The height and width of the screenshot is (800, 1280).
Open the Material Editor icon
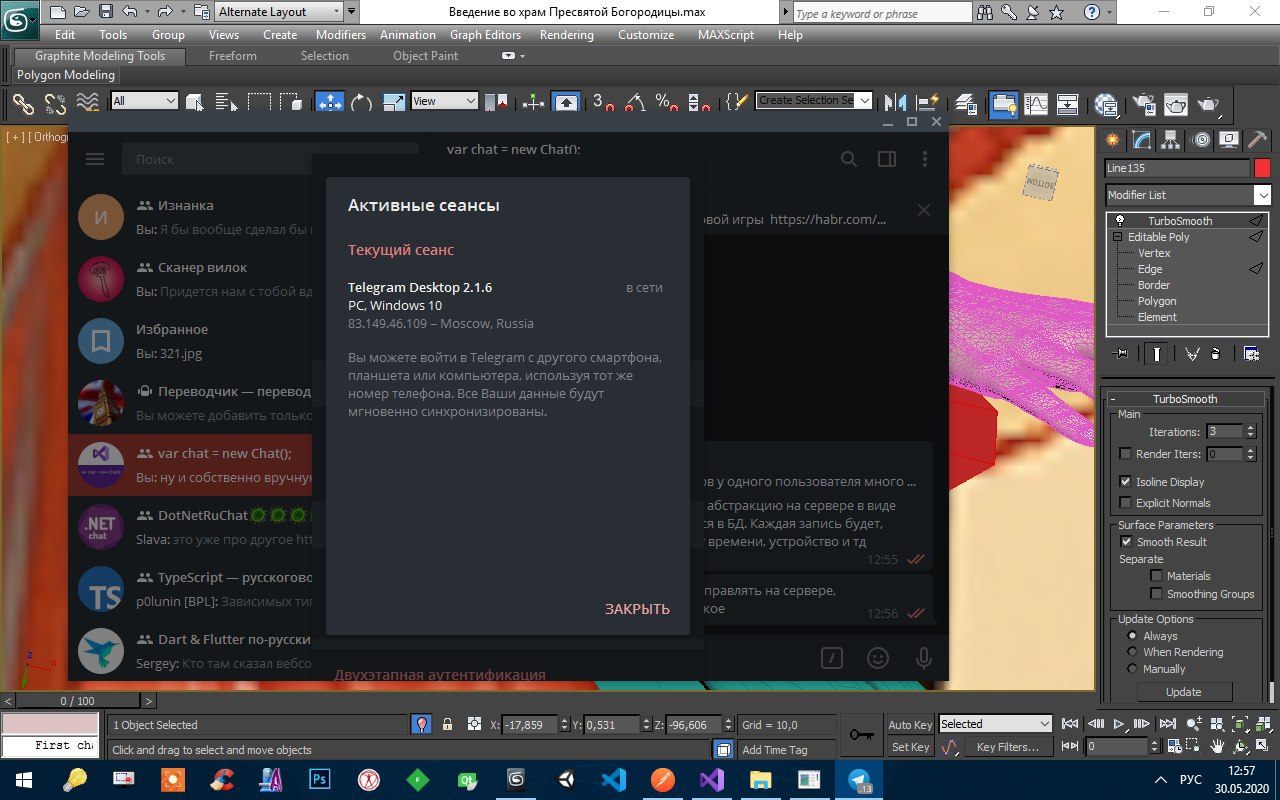click(1106, 103)
